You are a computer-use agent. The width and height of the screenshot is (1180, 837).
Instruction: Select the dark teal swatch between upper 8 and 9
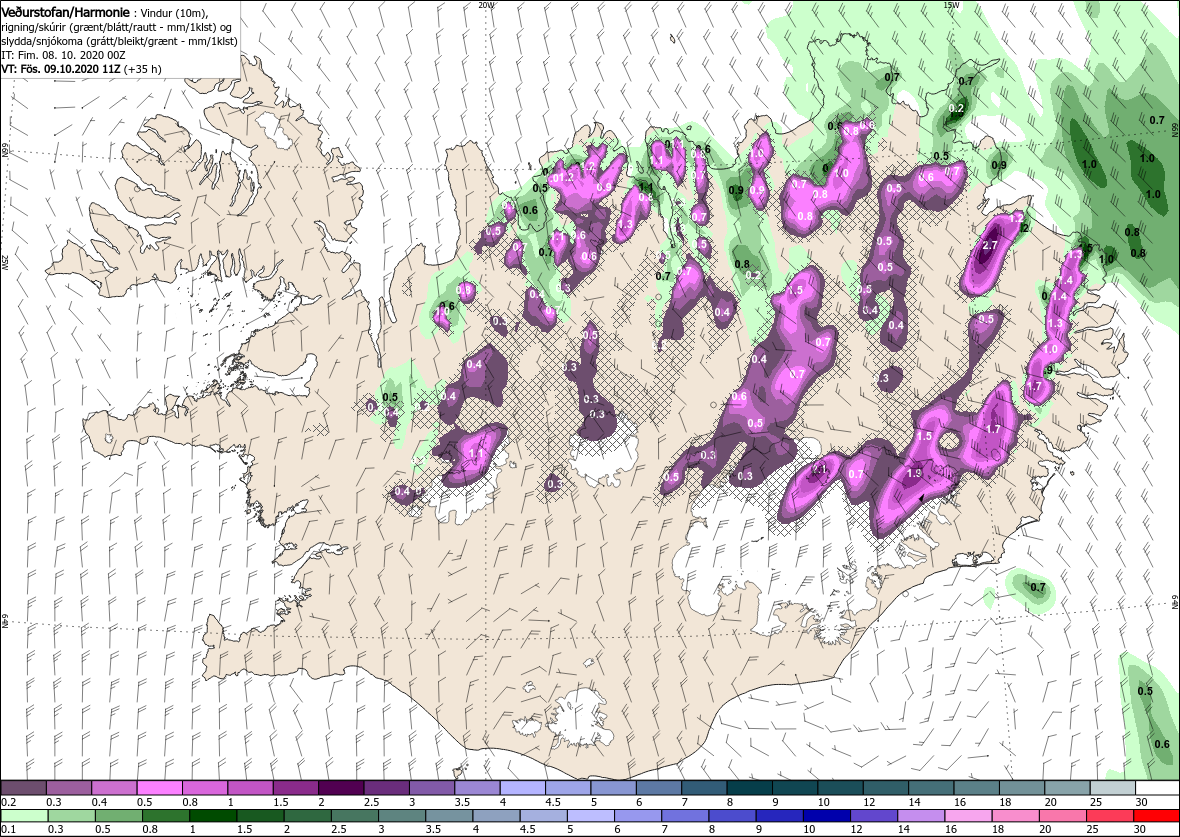point(750,787)
